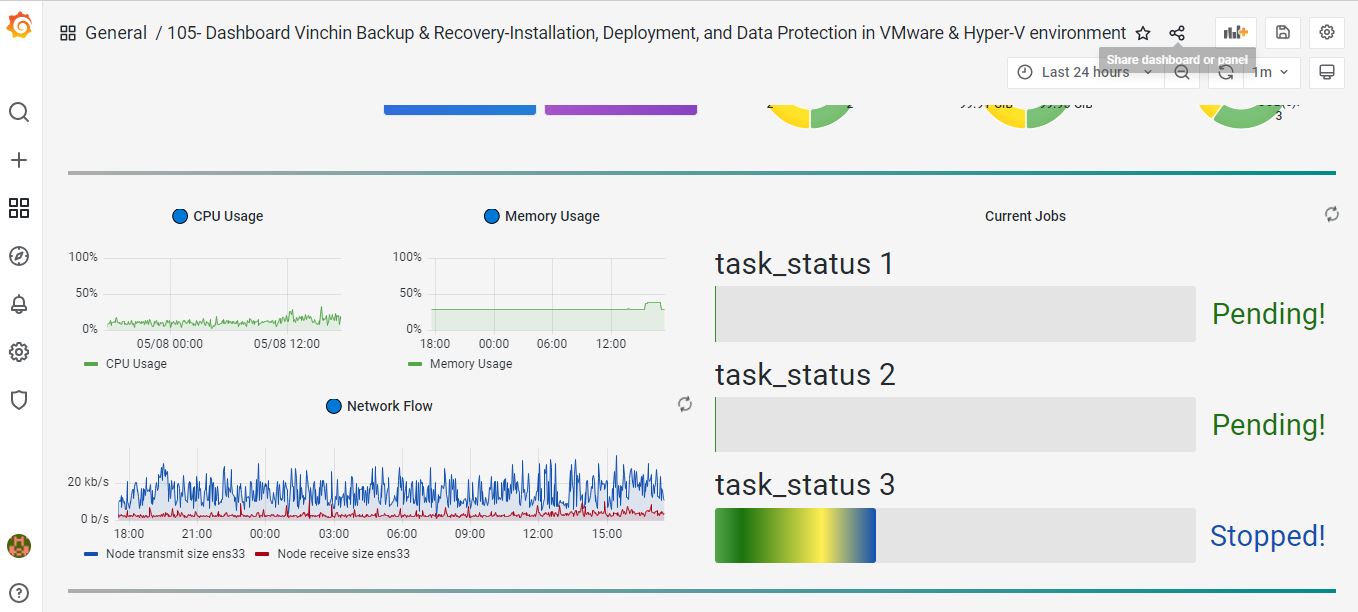The height and width of the screenshot is (612, 1358).
Task: Open Last 24 hours time picker
Action: (1085, 72)
